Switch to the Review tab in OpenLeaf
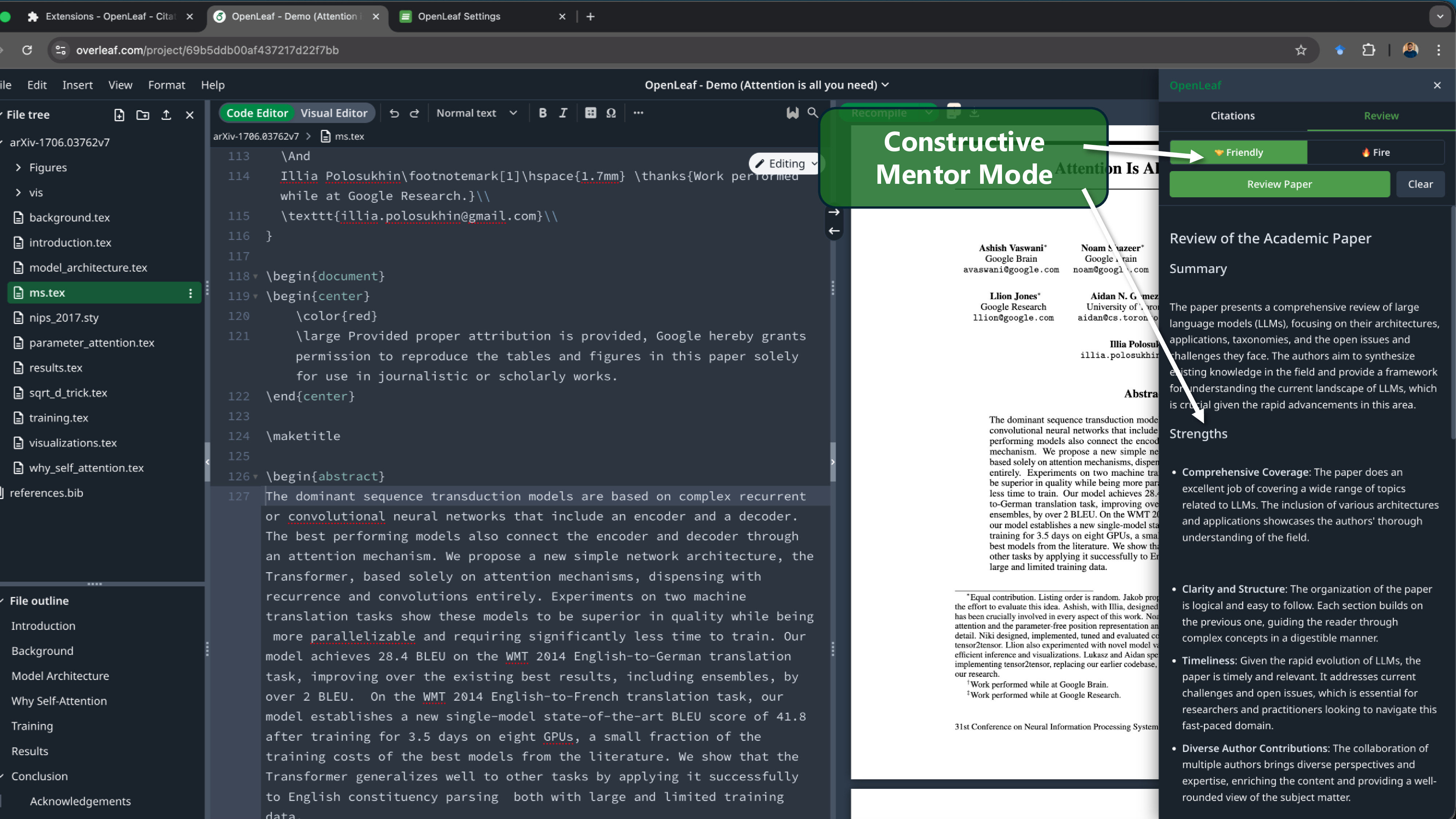The image size is (1456, 819). 1381,116
